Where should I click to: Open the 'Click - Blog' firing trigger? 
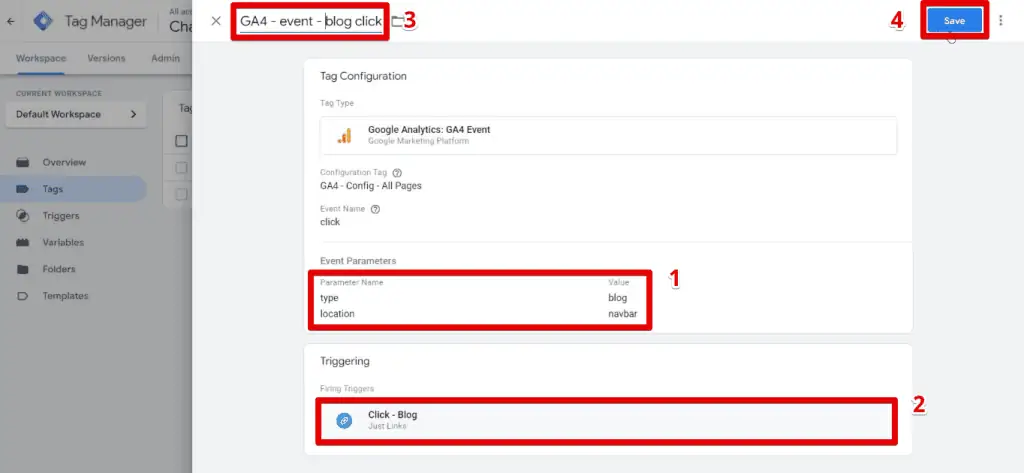click(x=607, y=421)
